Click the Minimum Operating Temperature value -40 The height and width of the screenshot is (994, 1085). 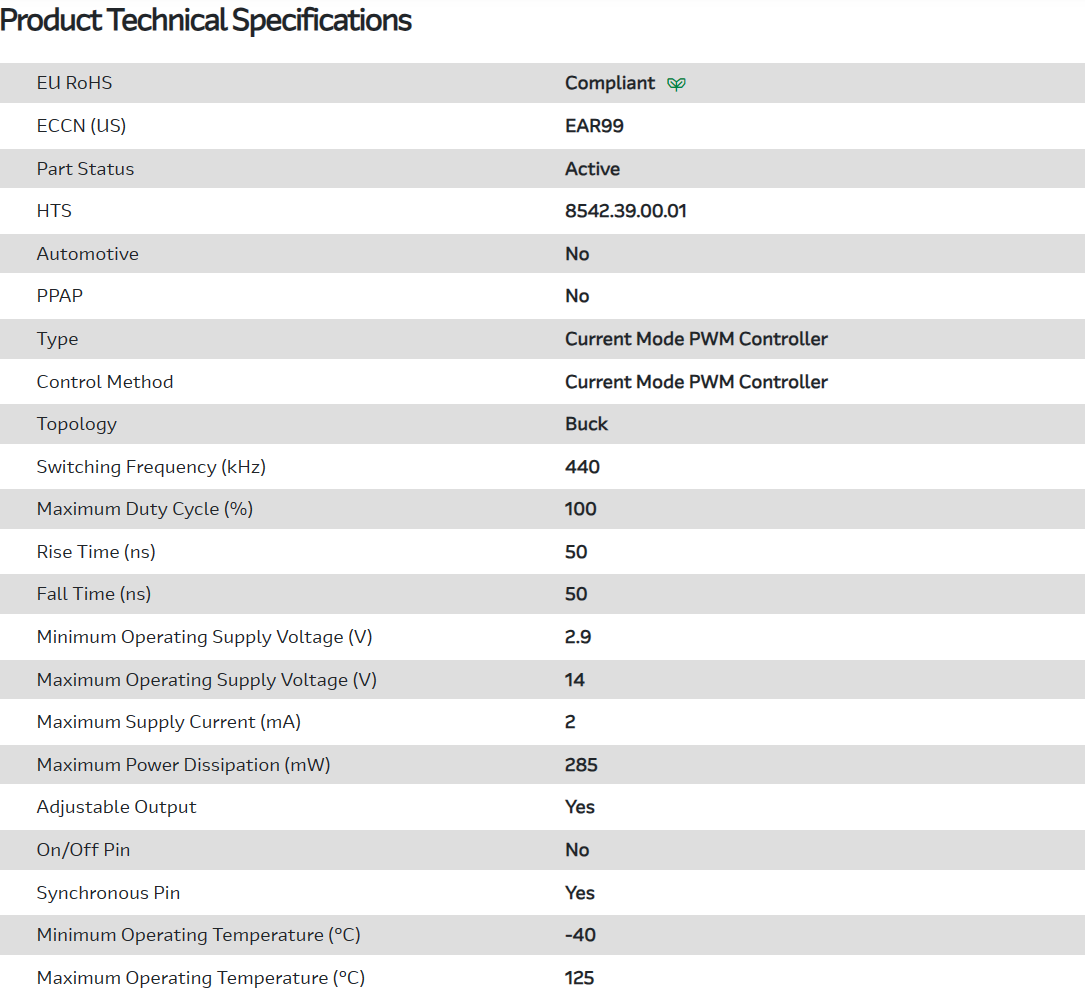582,935
